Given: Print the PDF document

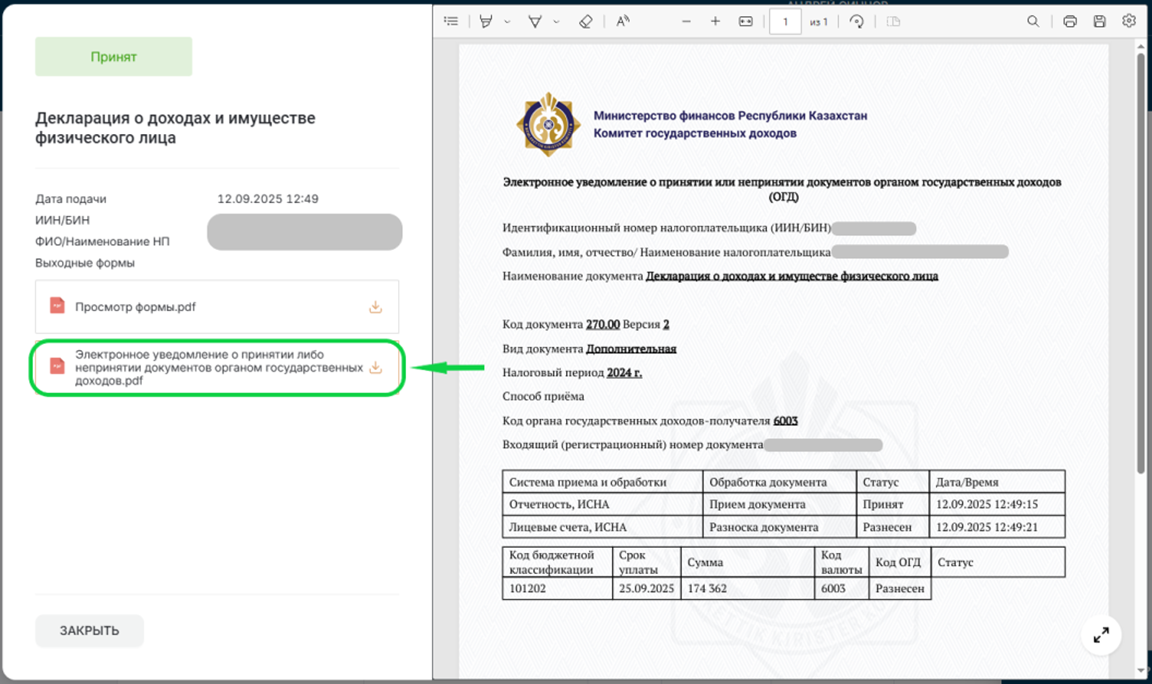Looking at the screenshot, I should [1070, 21].
